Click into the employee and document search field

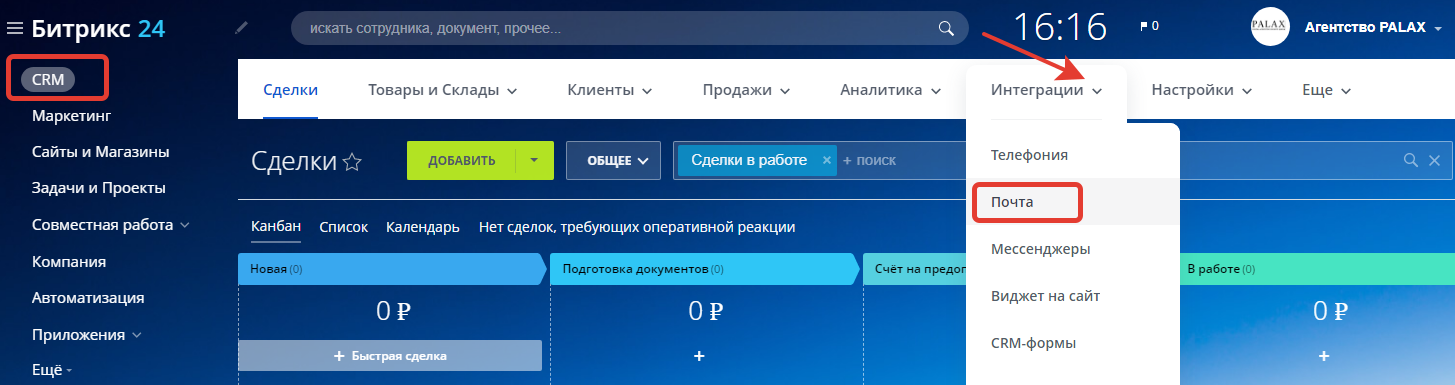(619, 28)
